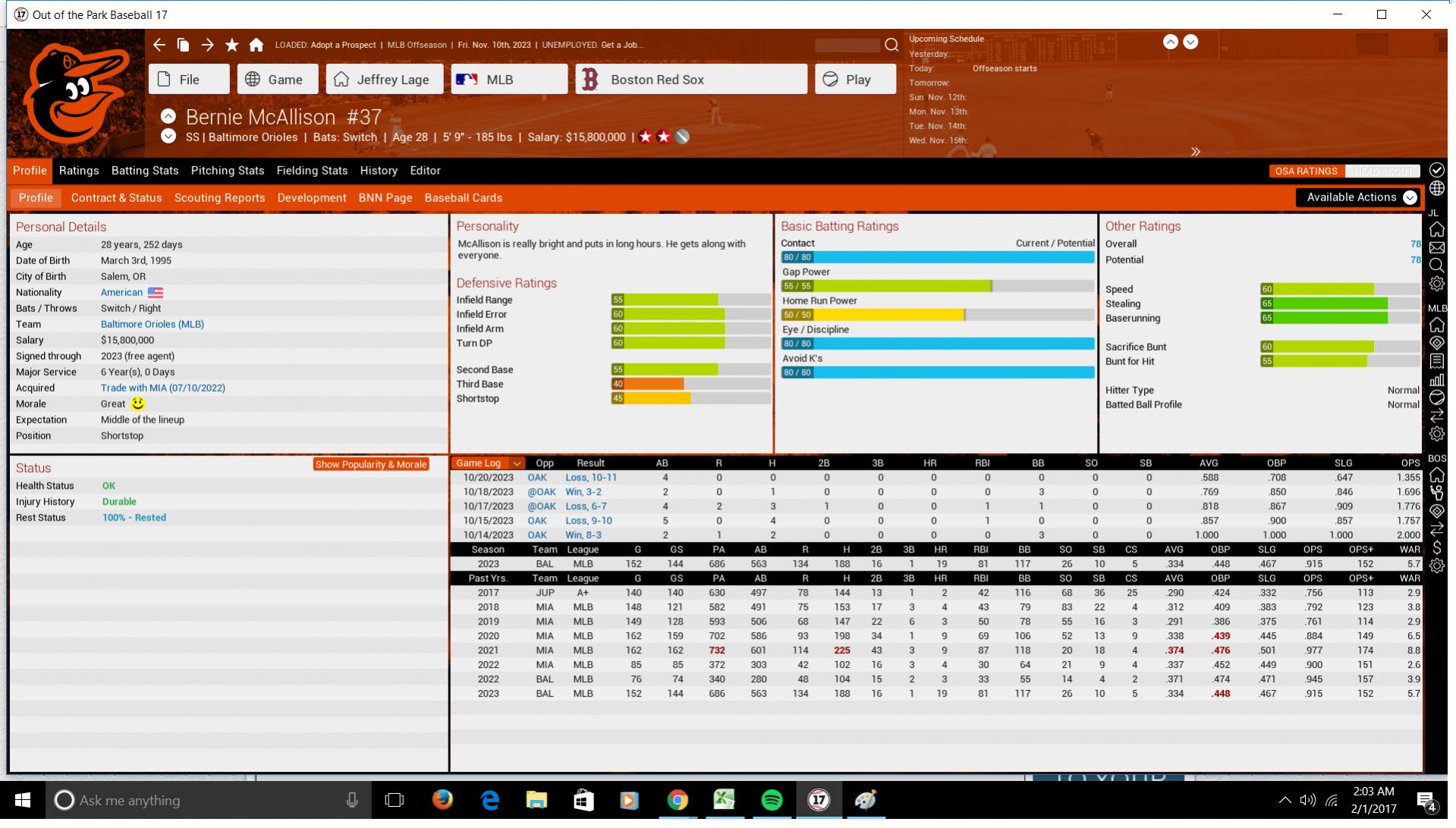The height and width of the screenshot is (828, 1456).
Task: Open the Game Log dropdown
Action: 487,463
